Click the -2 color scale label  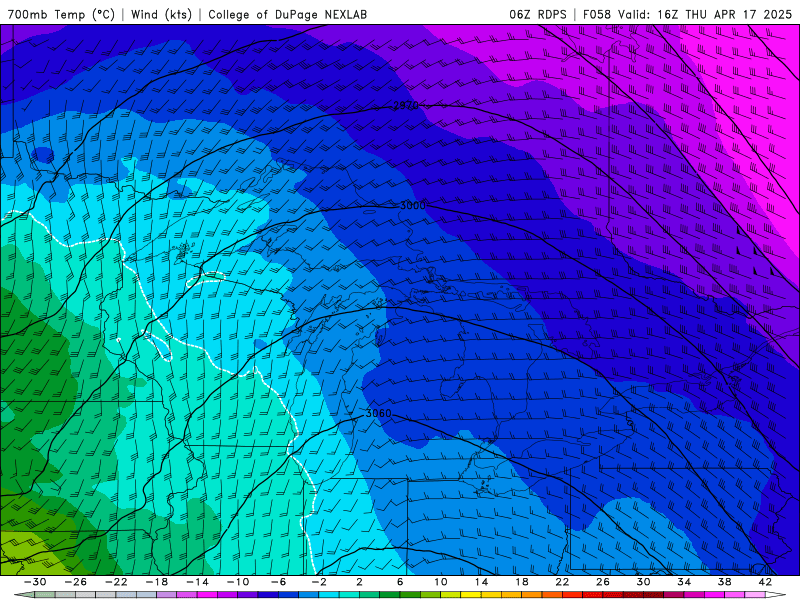click(x=319, y=582)
